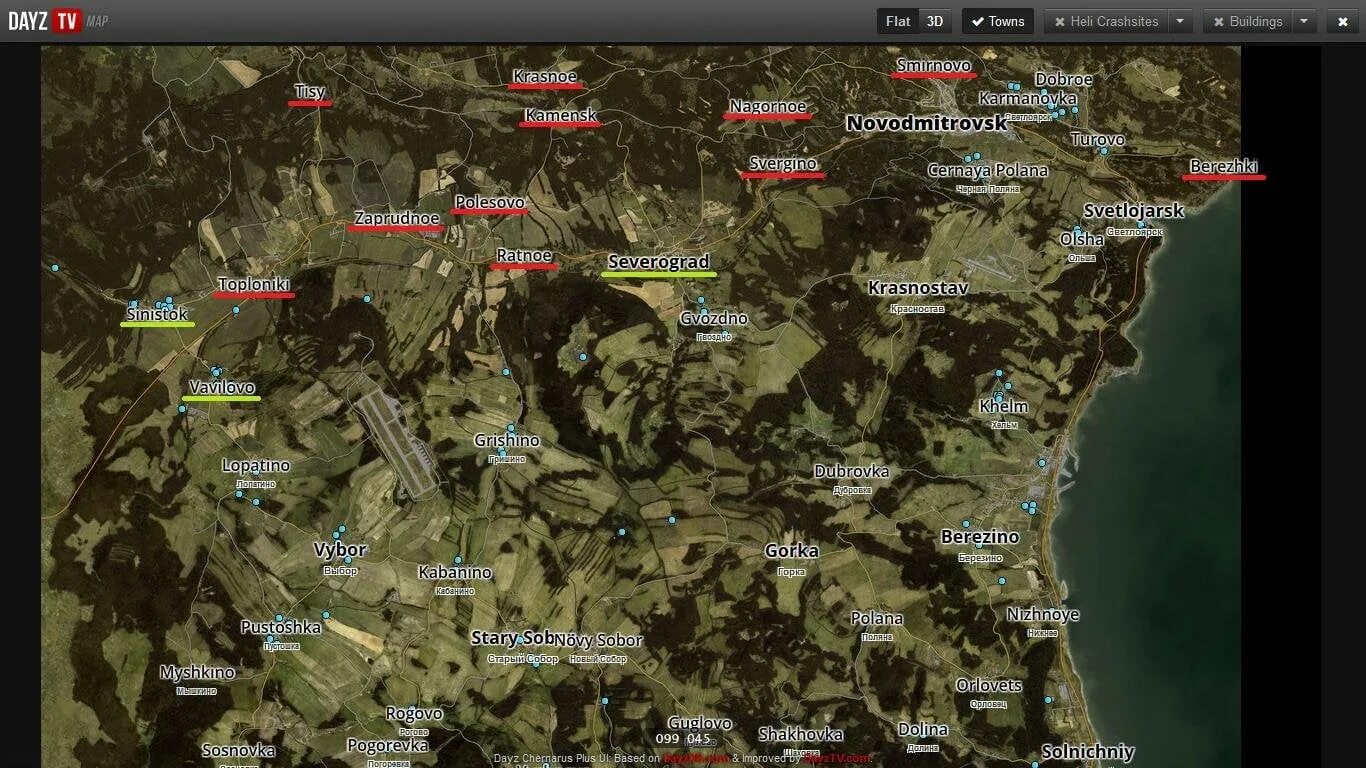Image resolution: width=1366 pixels, height=768 pixels.
Task: Click the Berezino town label
Action: click(x=980, y=537)
